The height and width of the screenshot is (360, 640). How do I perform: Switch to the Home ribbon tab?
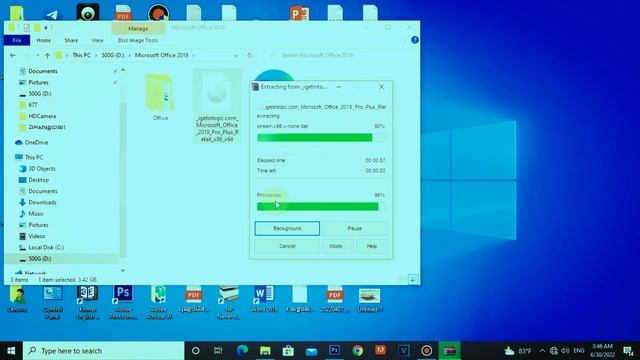click(44, 40)
